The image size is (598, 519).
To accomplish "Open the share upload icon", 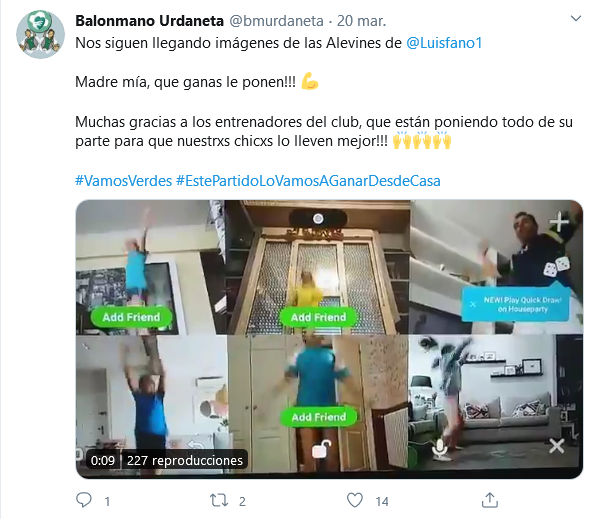I will tap(490, 500).
